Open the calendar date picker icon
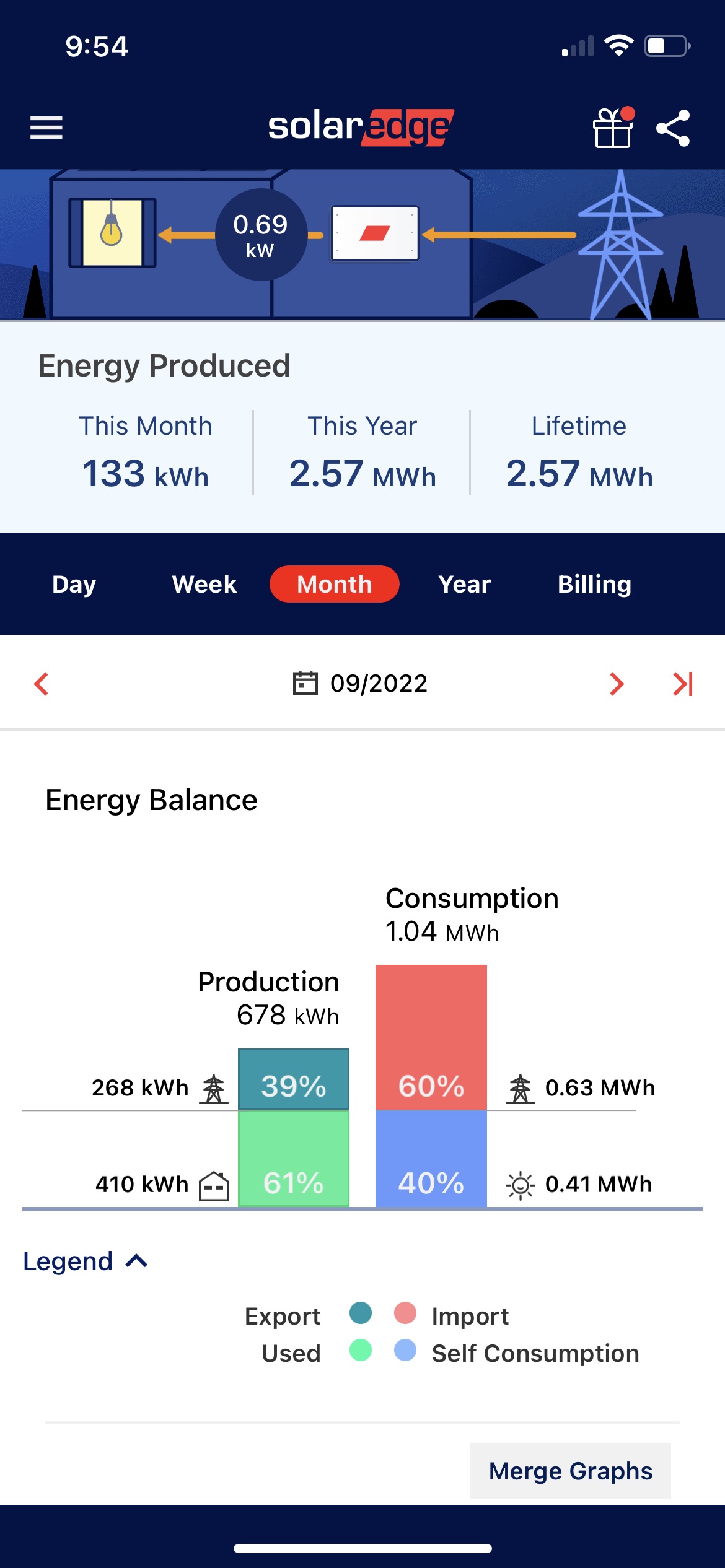The image size is (725, 1568). (305, 684)
